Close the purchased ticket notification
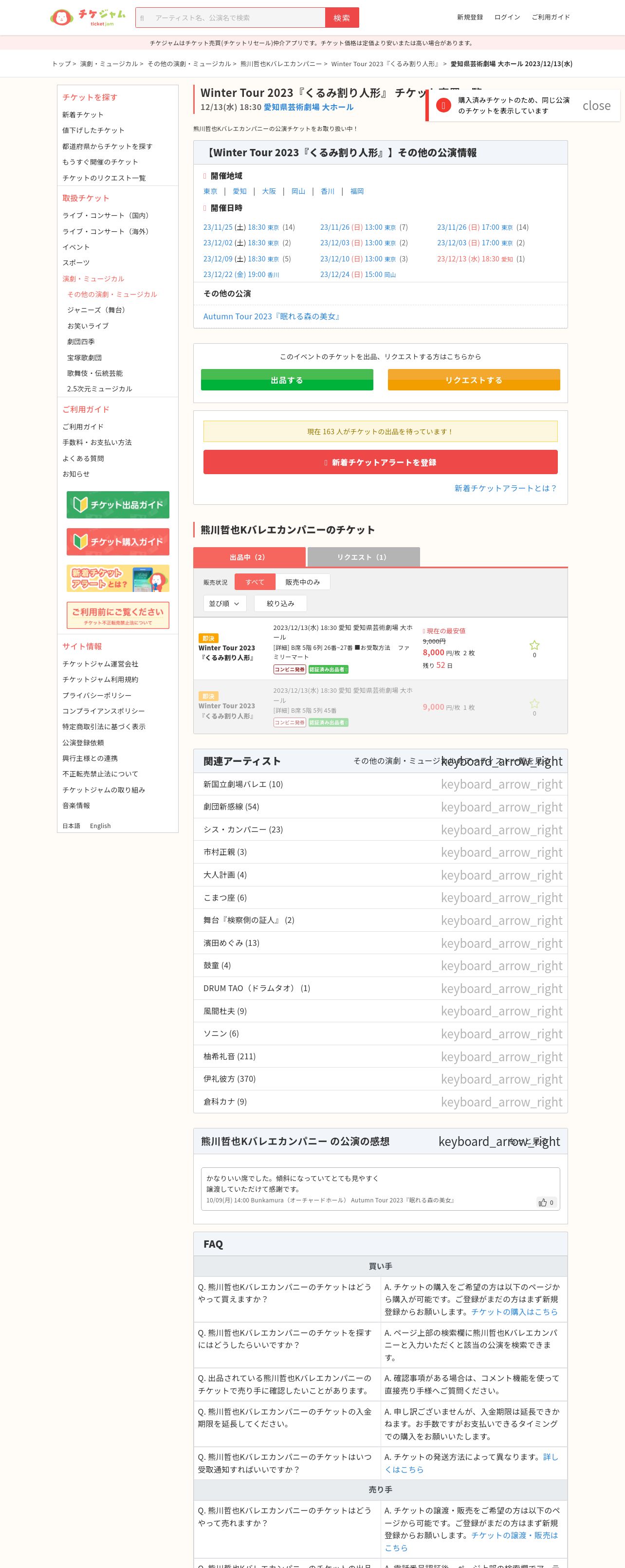 click(x=596, y=105)
